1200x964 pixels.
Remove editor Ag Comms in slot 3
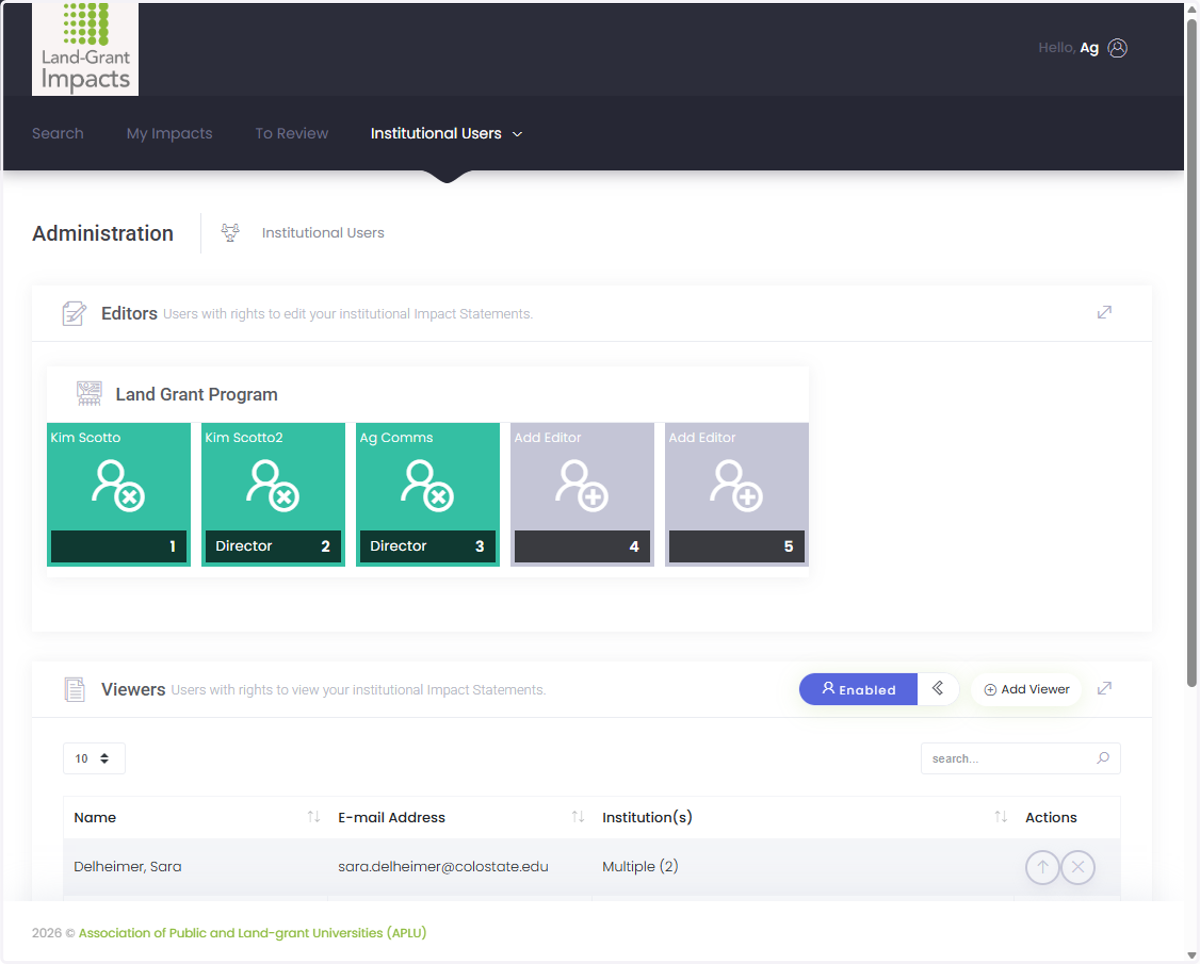(428, 486)
